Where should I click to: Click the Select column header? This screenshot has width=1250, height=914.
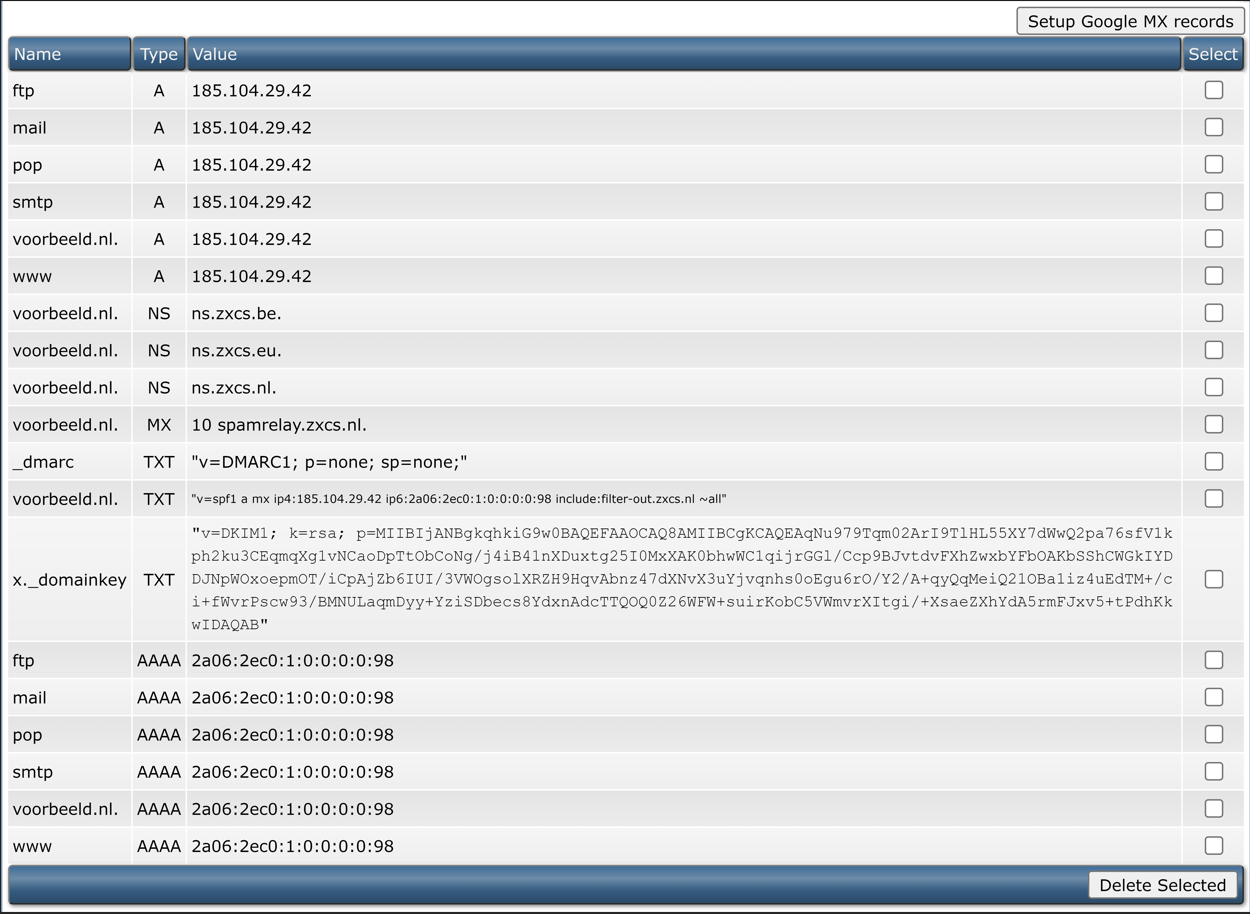(1213, 54)
